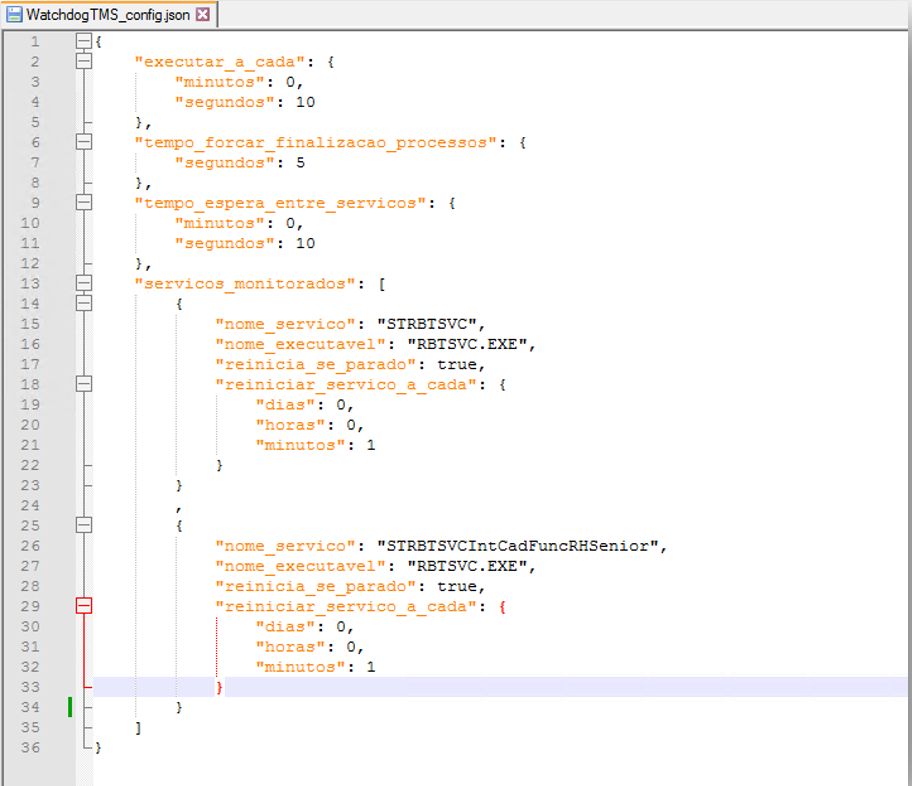Select the WatchdogTMS_config.json tab
Image resolution: width=914 pixels, height=786 pixels.
click(108, 15)
